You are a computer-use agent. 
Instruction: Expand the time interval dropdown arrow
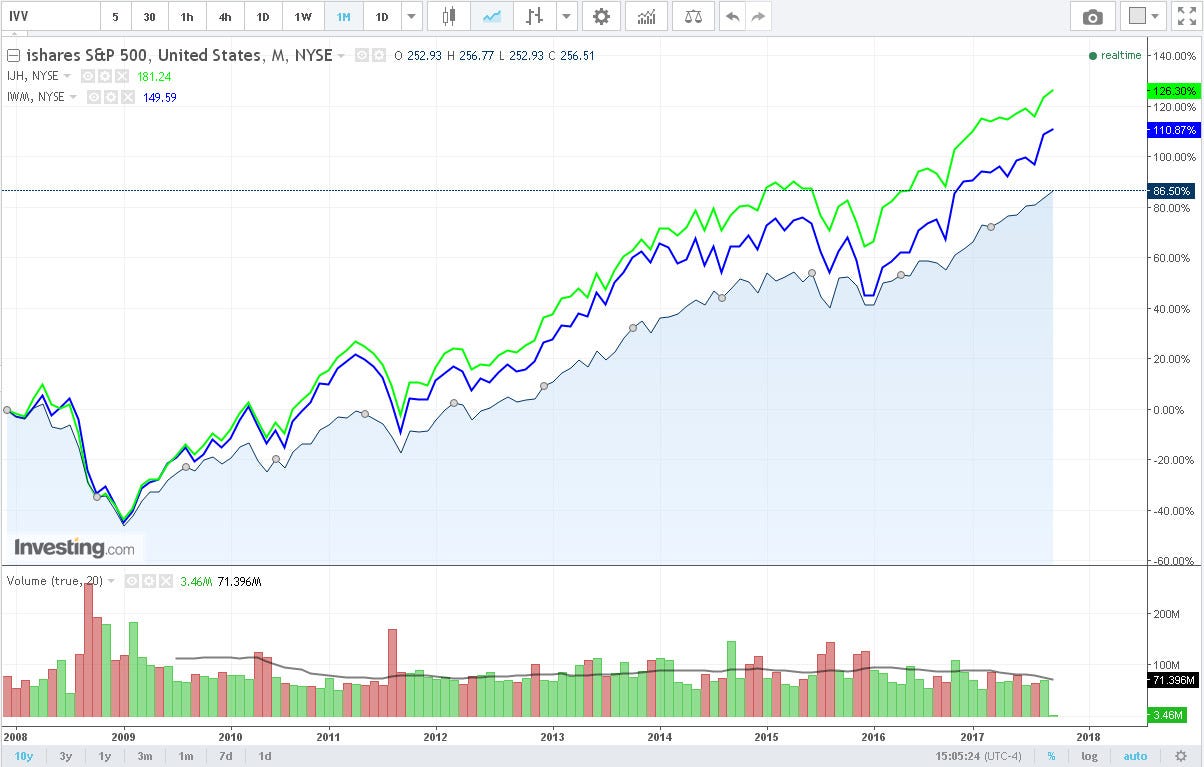coord(411,16)
